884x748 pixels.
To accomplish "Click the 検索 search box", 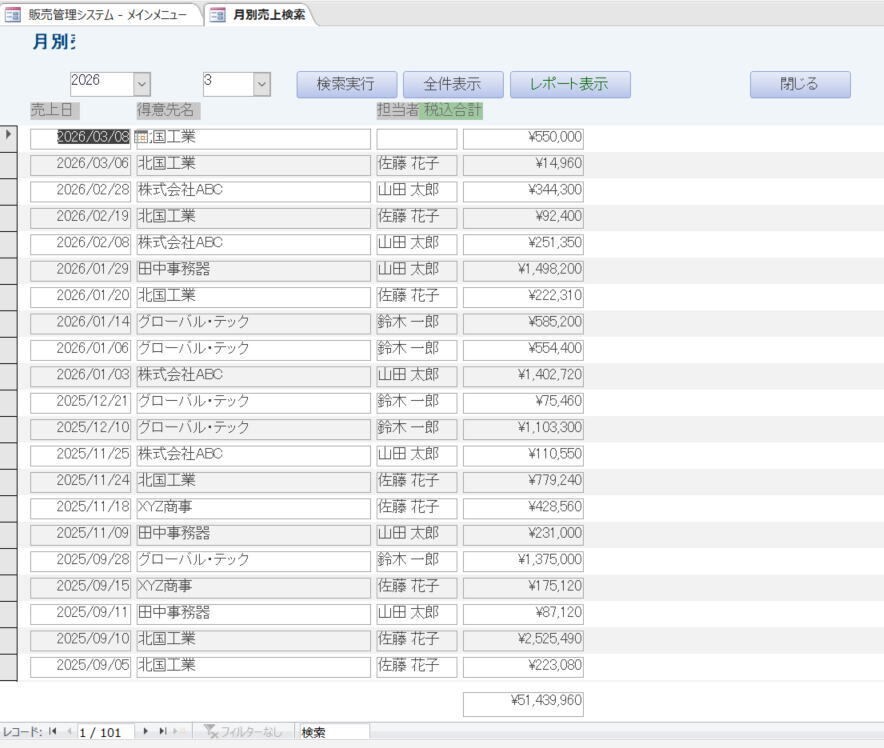I will tap(334, 732).
